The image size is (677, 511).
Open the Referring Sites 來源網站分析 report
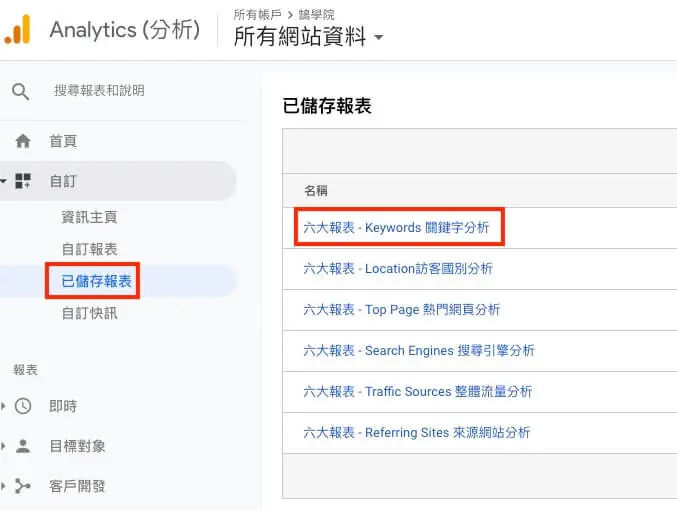pyautogui.click(x=417, y=432)
